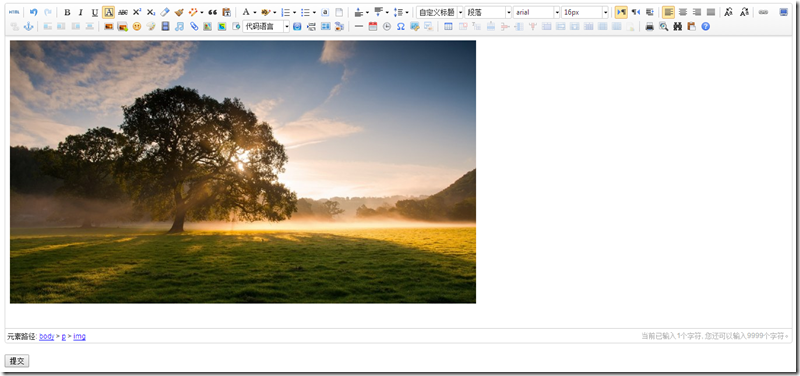
Task: Toggle fullscreen editor mode
Action: 783,12
